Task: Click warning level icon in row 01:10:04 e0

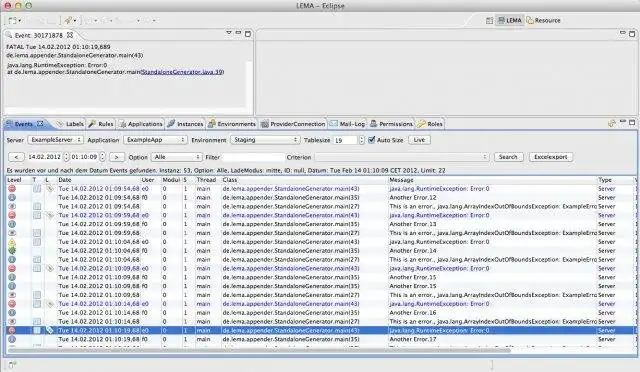Action: click(x=12, y=242)
